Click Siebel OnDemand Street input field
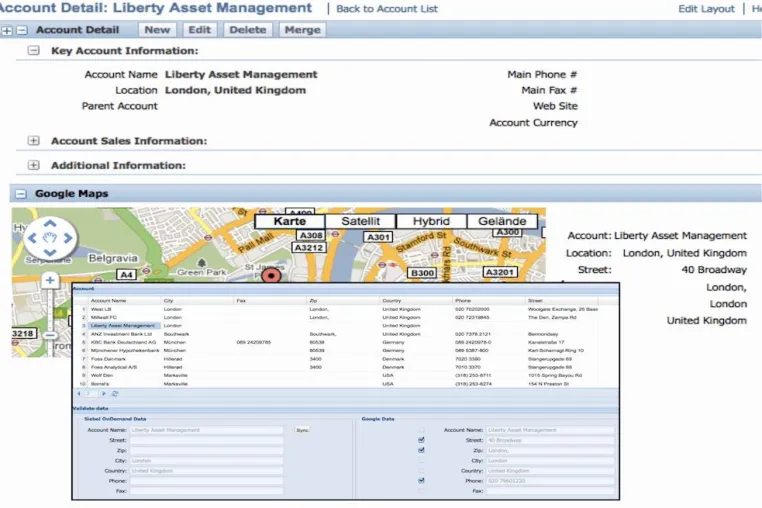 click(206, 440)
